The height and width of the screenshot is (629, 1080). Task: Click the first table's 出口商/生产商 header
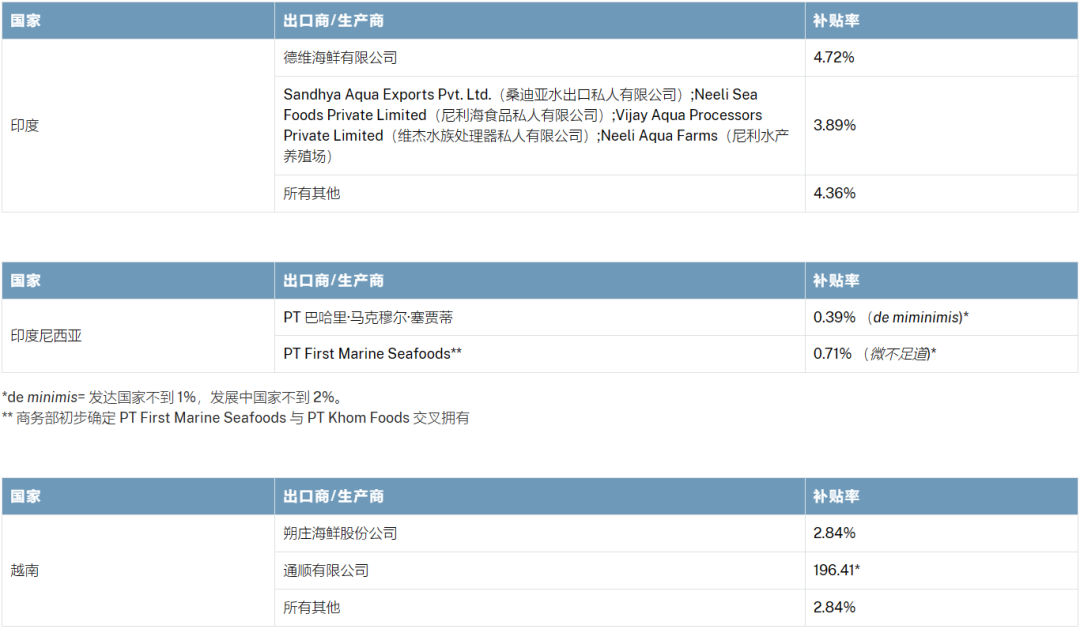pos(333,19)
